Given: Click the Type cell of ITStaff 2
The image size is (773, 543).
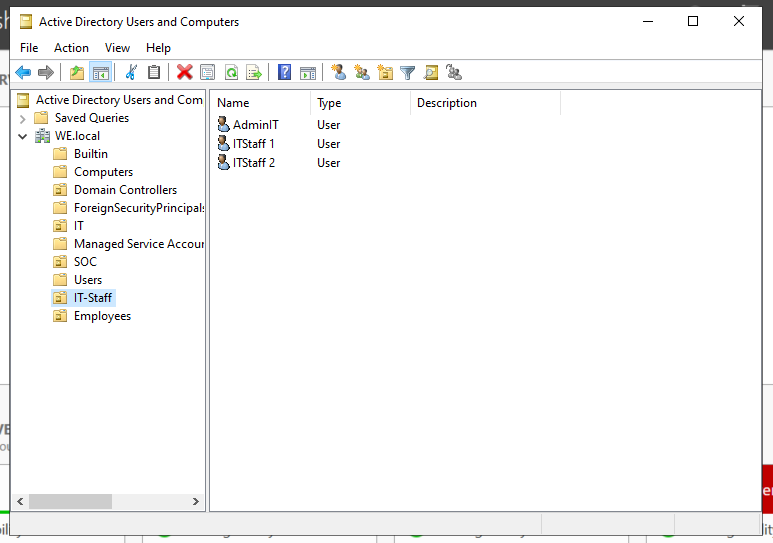Looking at the screenshot, I should pos(328,163).
